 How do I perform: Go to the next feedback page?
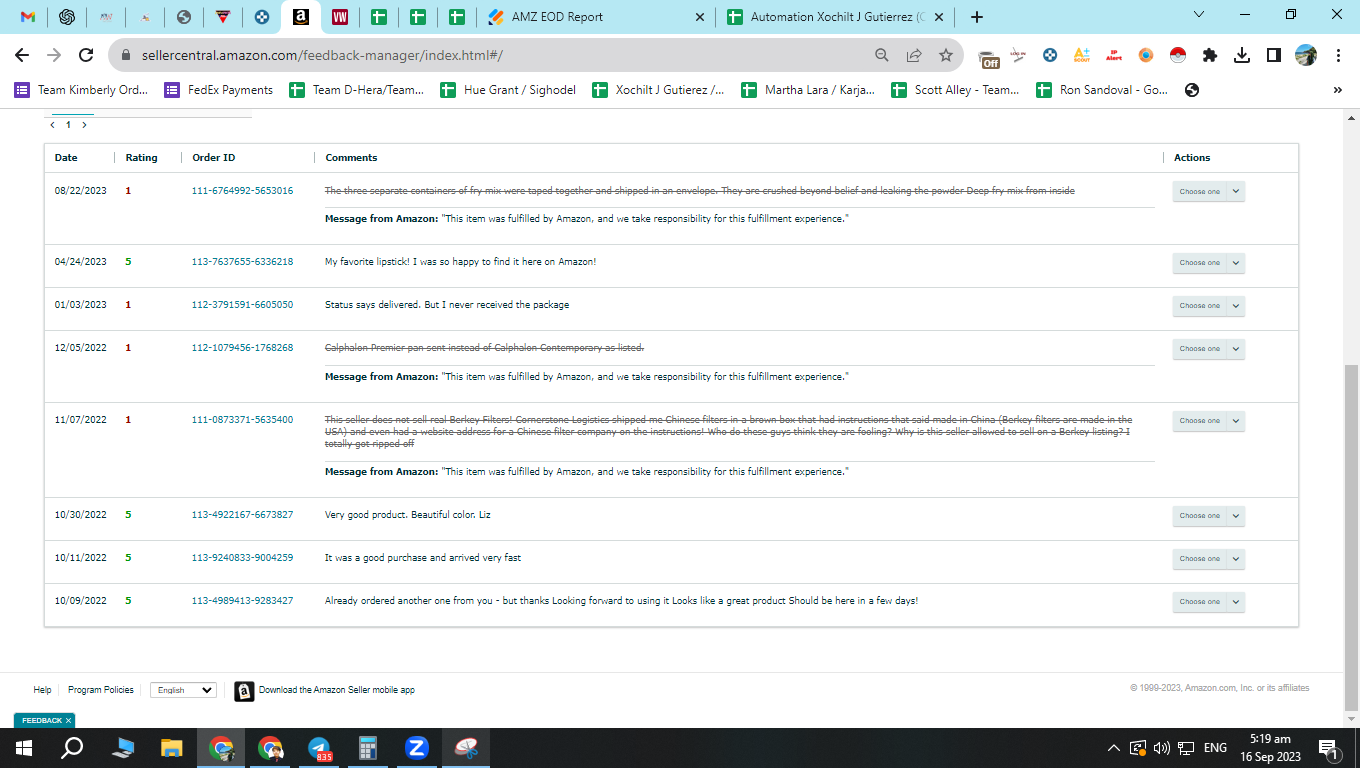point(84,125)
